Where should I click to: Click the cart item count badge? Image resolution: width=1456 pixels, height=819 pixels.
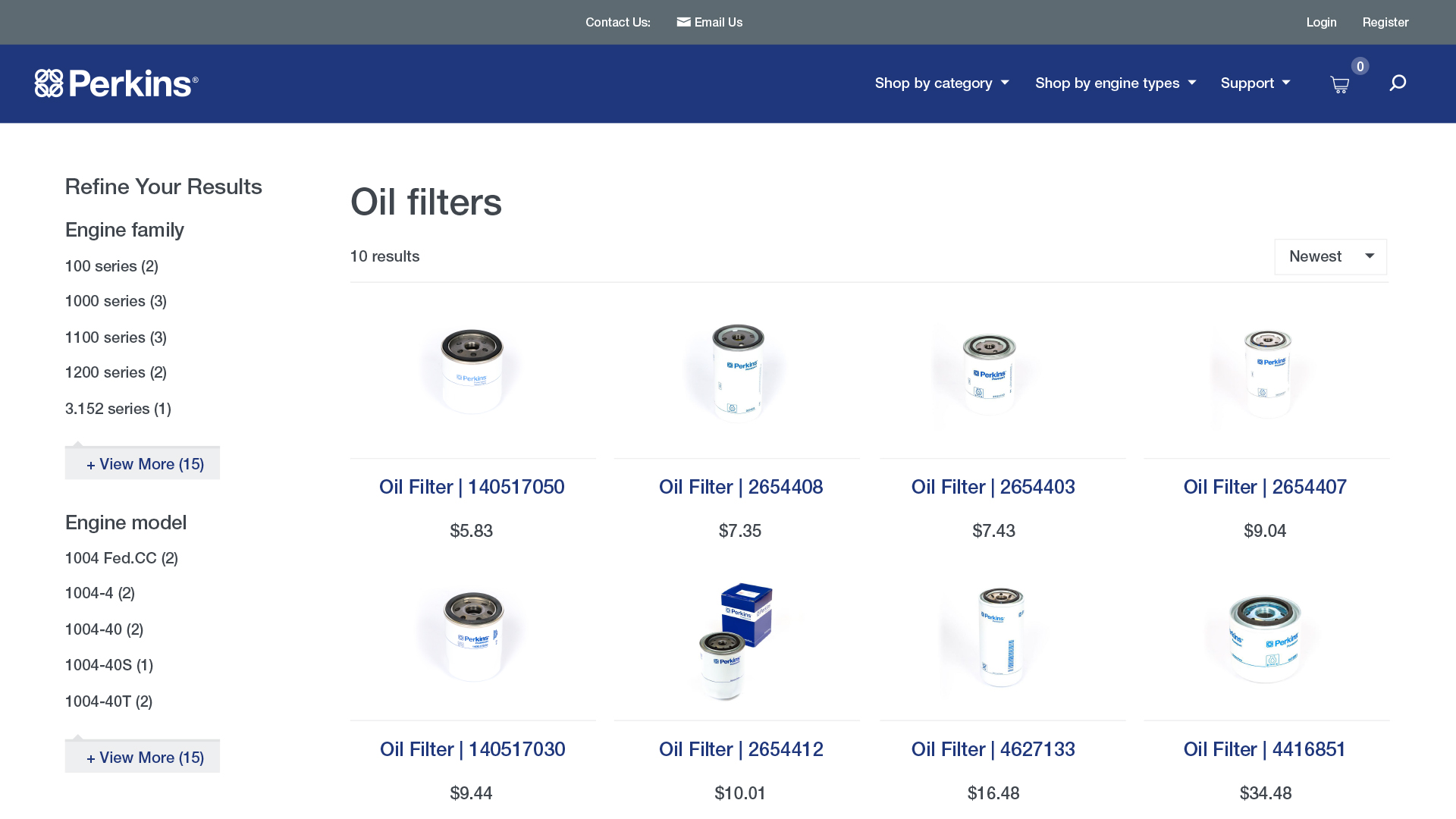pyautogui.click(x=1360, y=67)
